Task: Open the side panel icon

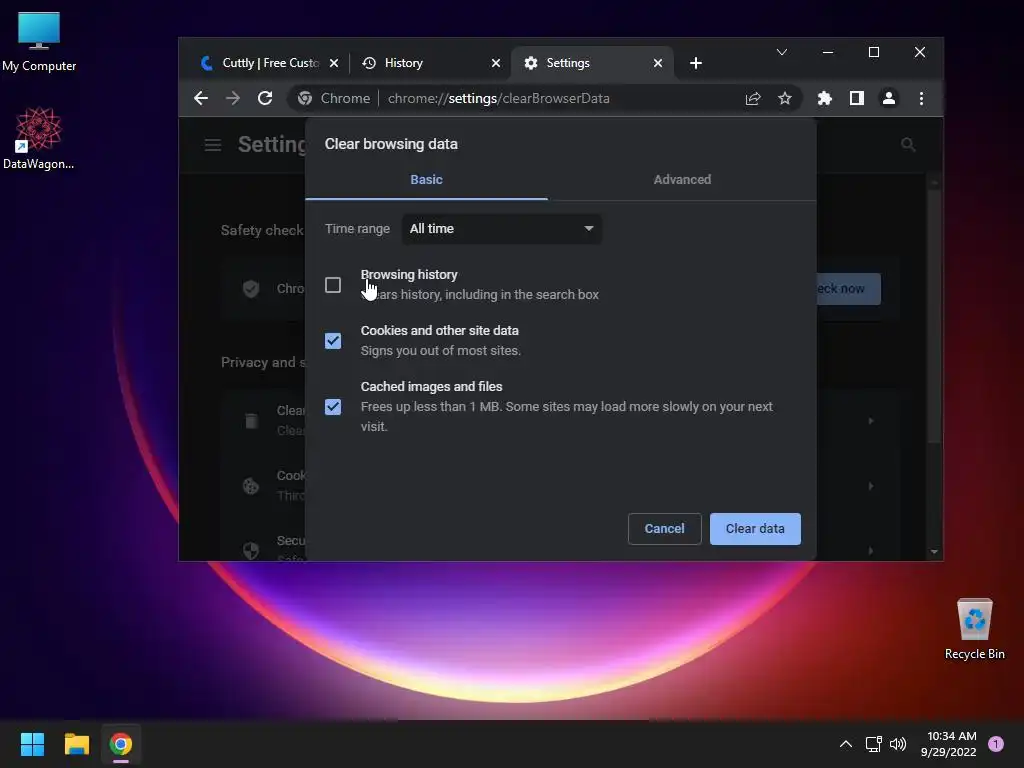Action: point(857,99)
